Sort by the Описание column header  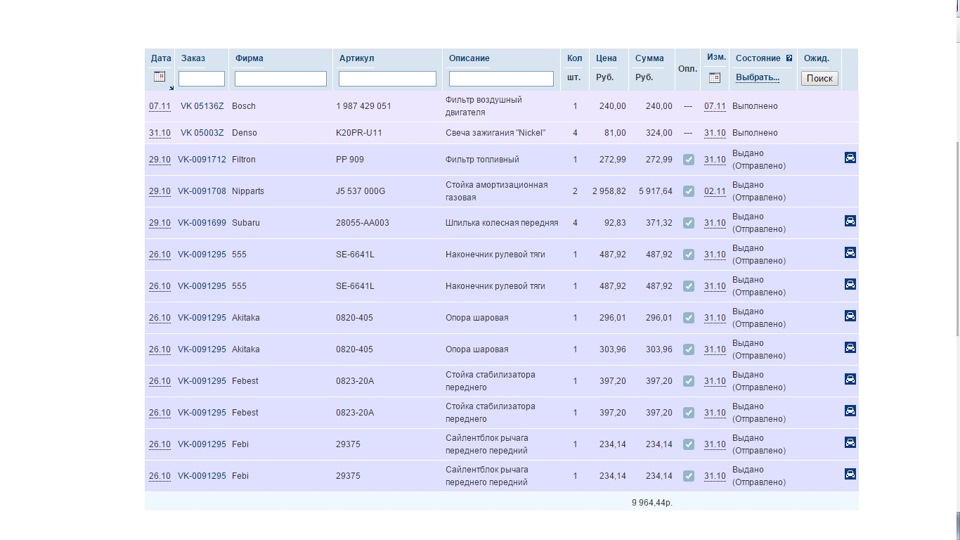(x=469, y=58)
